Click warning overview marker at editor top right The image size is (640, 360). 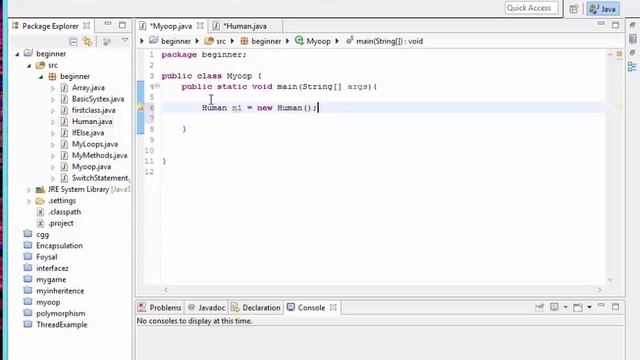pyautogui.click(x=619, y=54)
